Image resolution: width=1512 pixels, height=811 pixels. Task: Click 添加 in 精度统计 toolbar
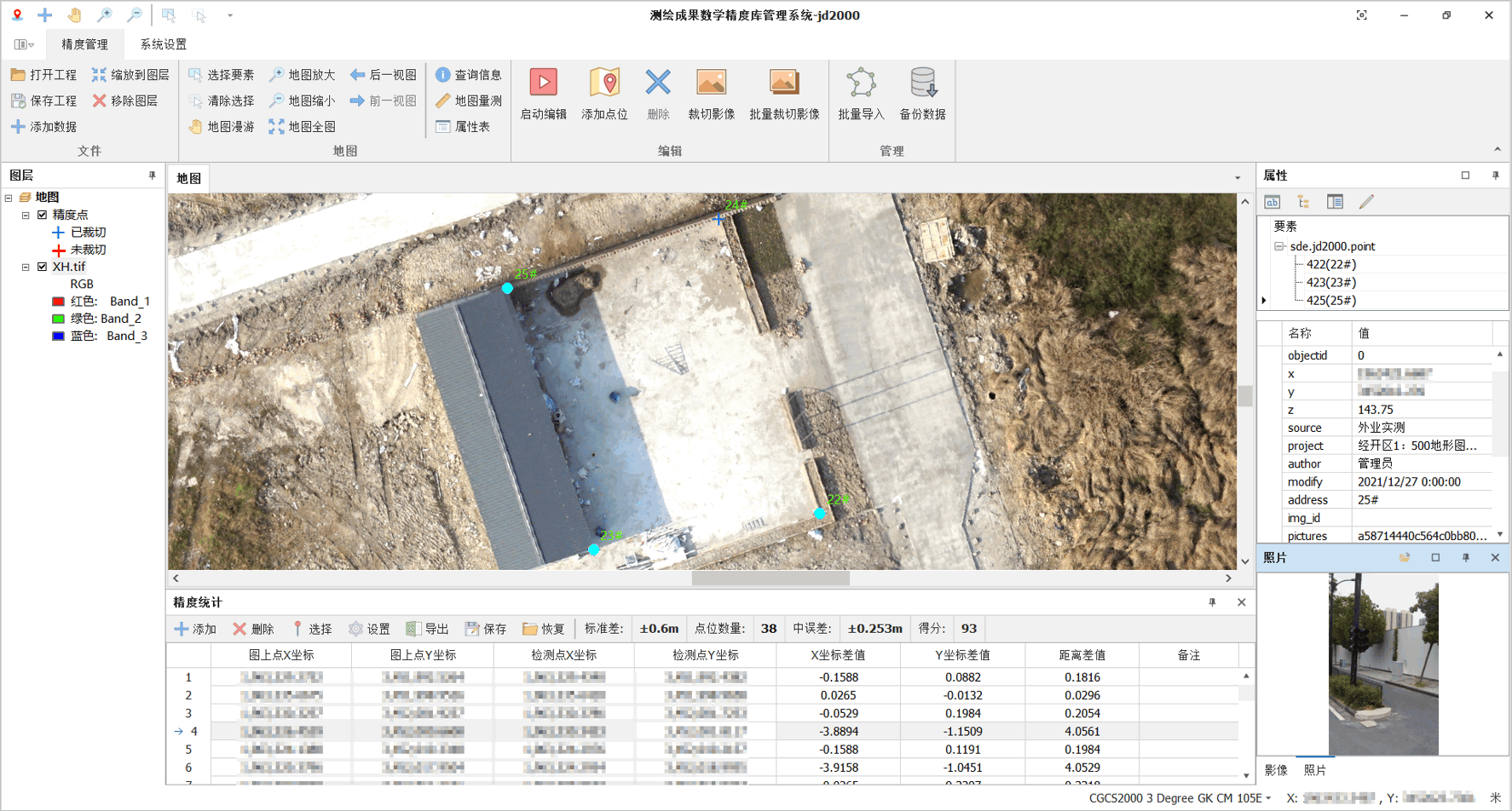(x=195, y=629)
